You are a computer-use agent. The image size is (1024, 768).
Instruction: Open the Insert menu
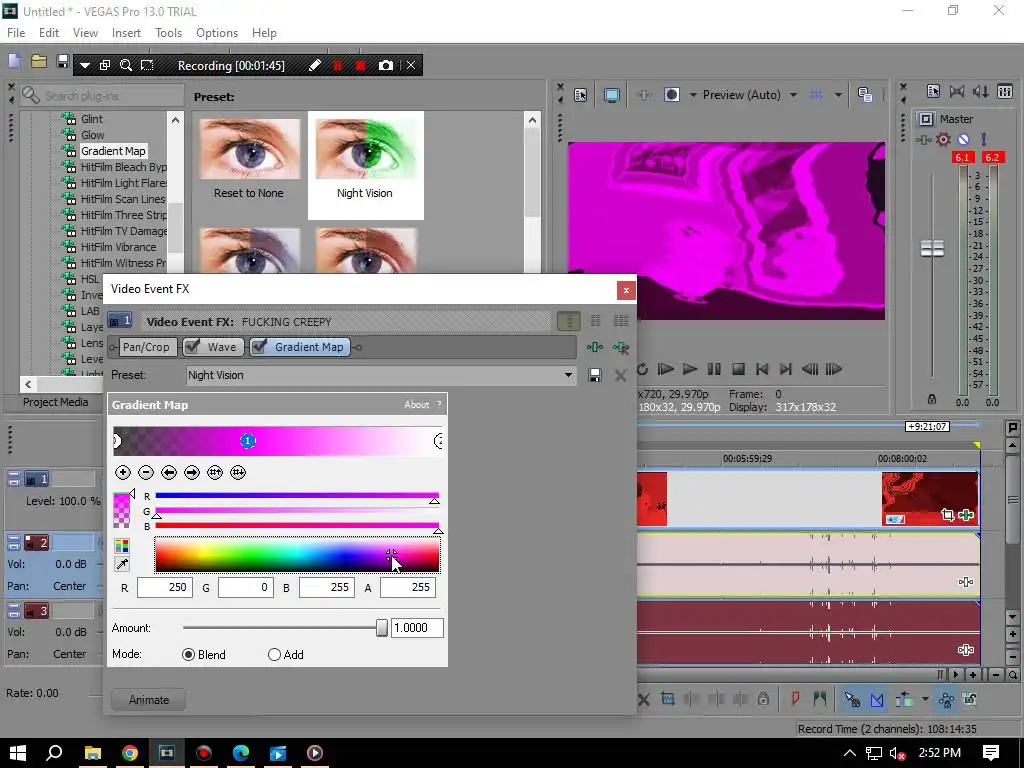coord(126,33)
